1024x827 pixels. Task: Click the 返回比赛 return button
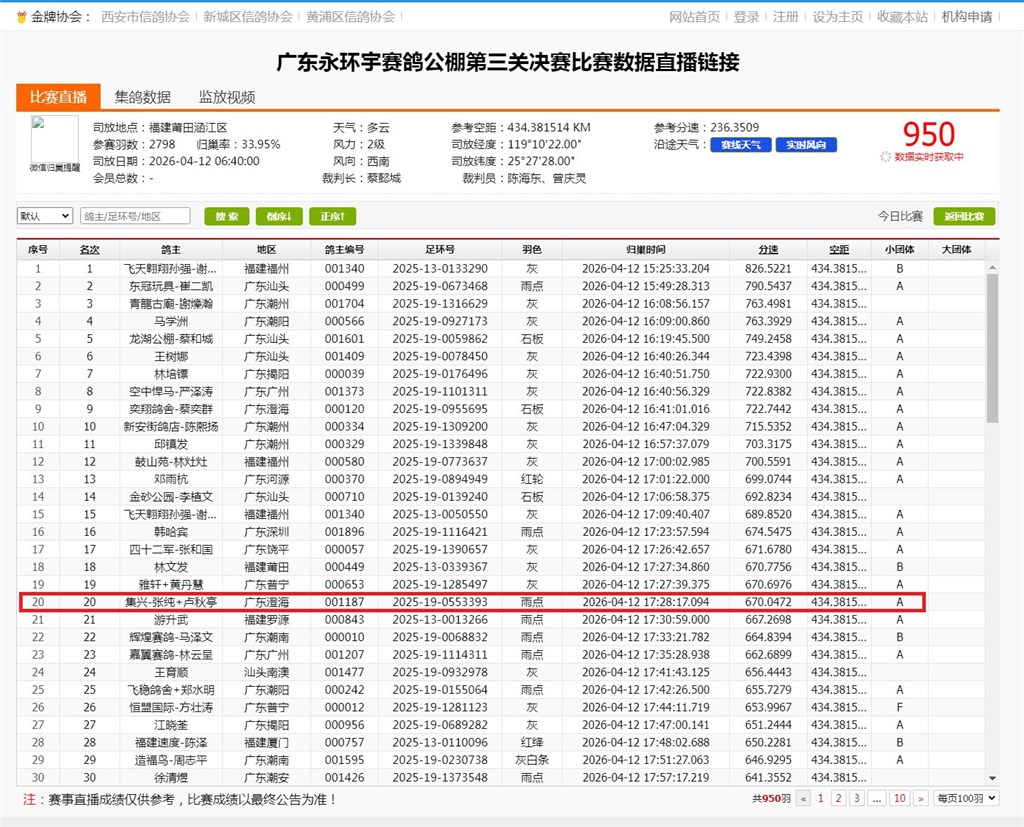tap(964, 216)
